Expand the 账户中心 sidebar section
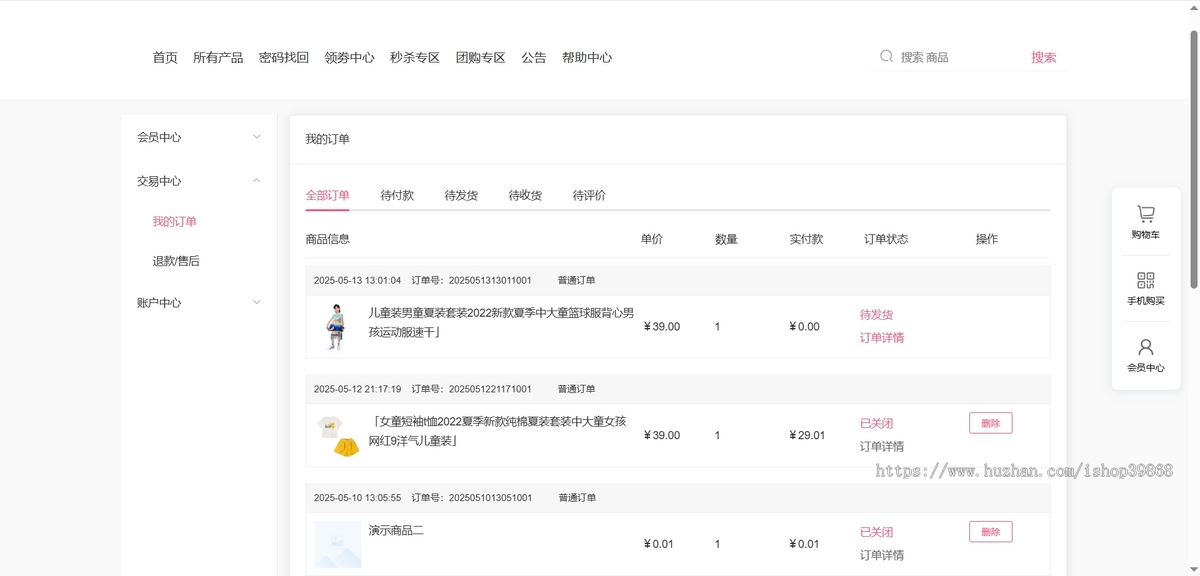The height and width of the screenshot is (576, 1200). 256,302
